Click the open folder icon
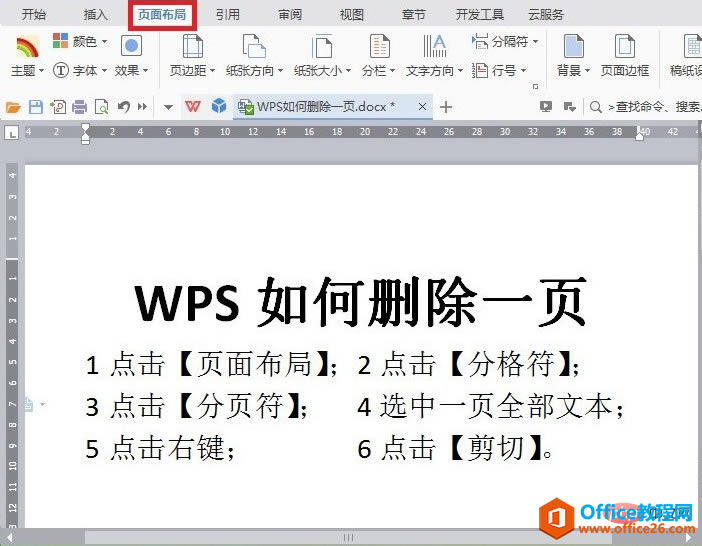 13,107
